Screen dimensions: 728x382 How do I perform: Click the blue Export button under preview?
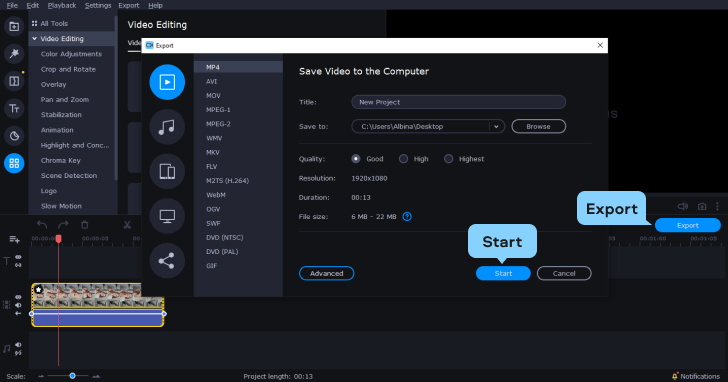tap(688, 225)
